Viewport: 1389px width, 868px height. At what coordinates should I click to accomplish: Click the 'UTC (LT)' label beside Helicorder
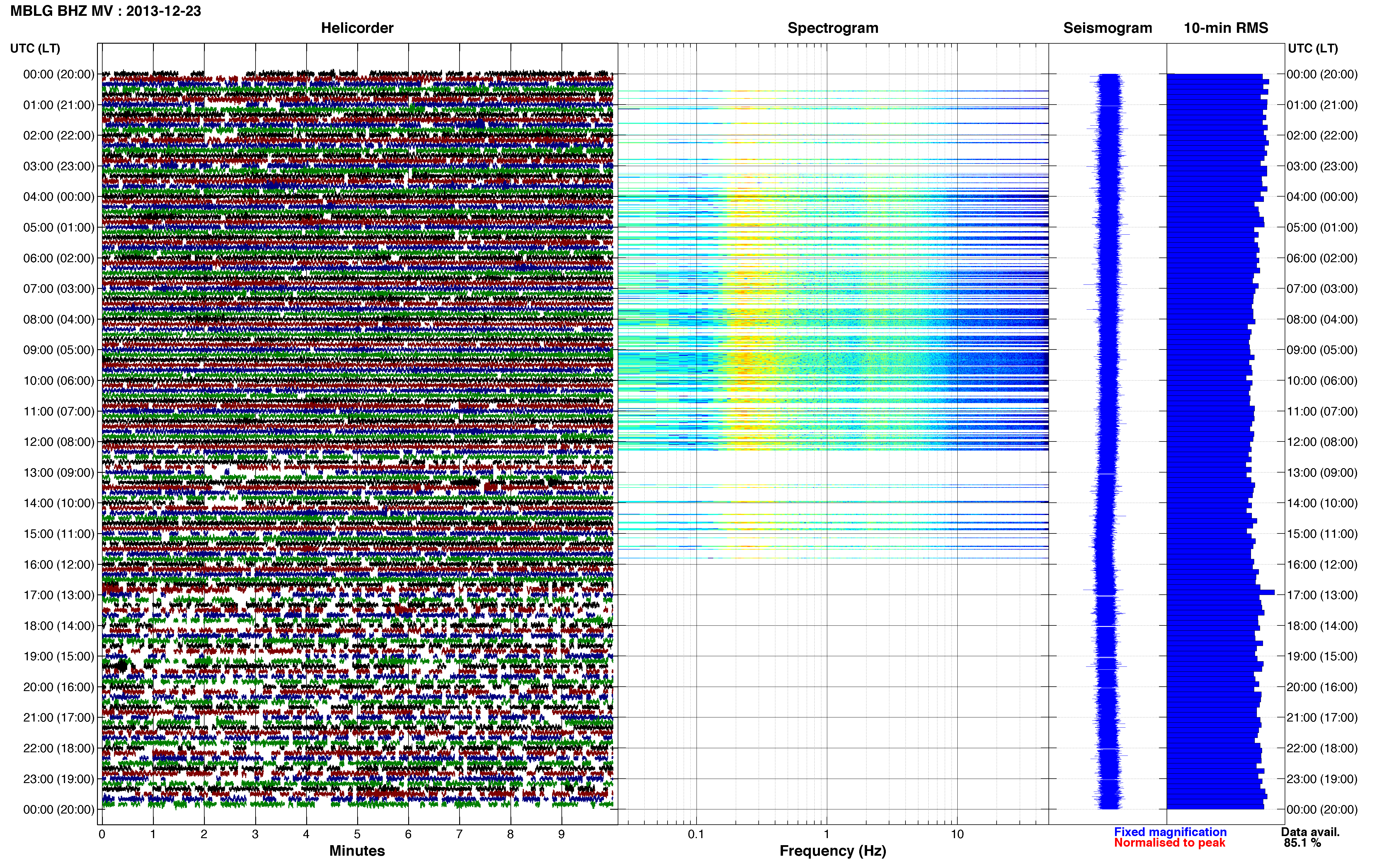pos(35,48)
